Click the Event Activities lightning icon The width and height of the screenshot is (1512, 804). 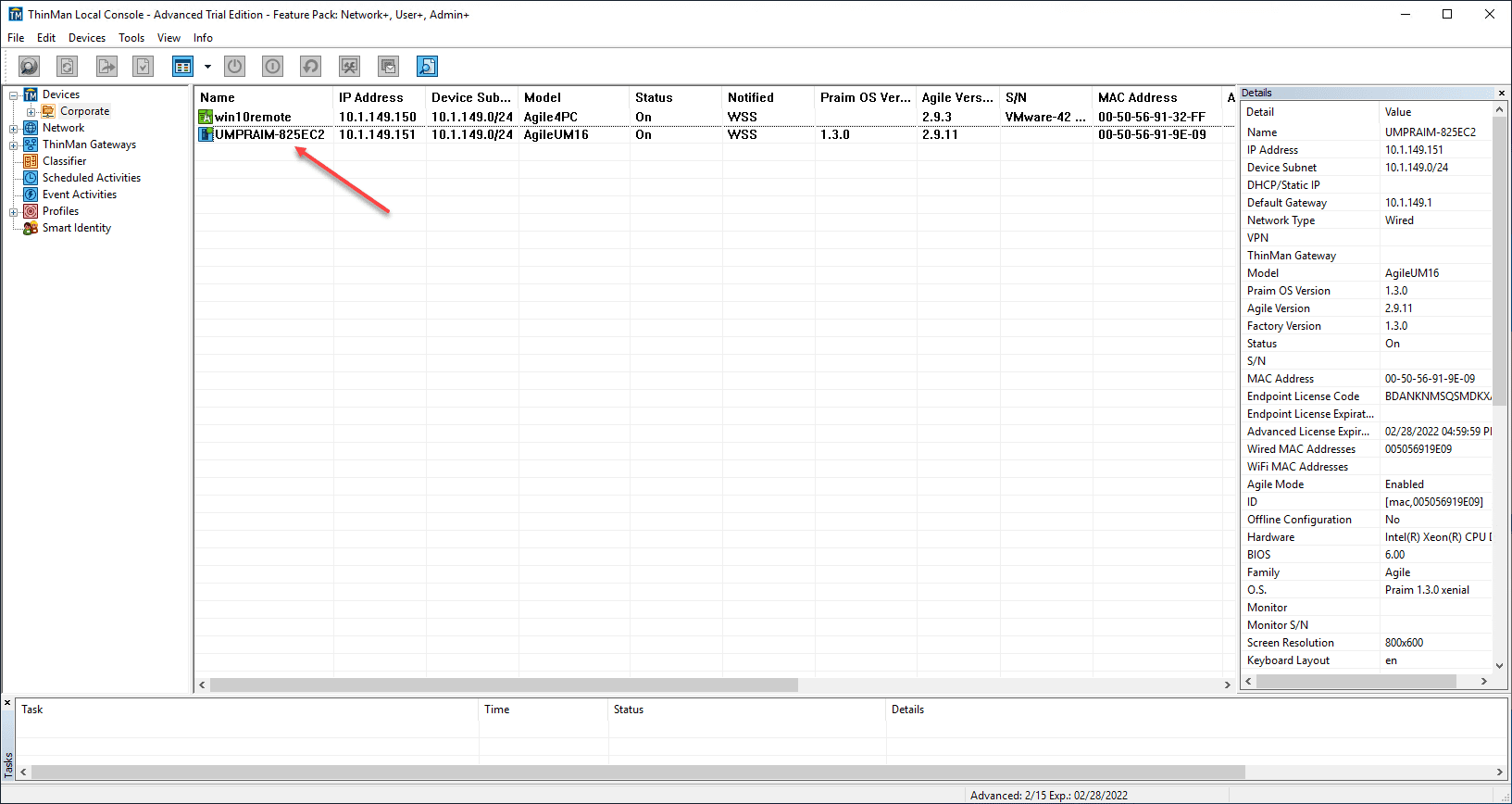coord(31,195)
